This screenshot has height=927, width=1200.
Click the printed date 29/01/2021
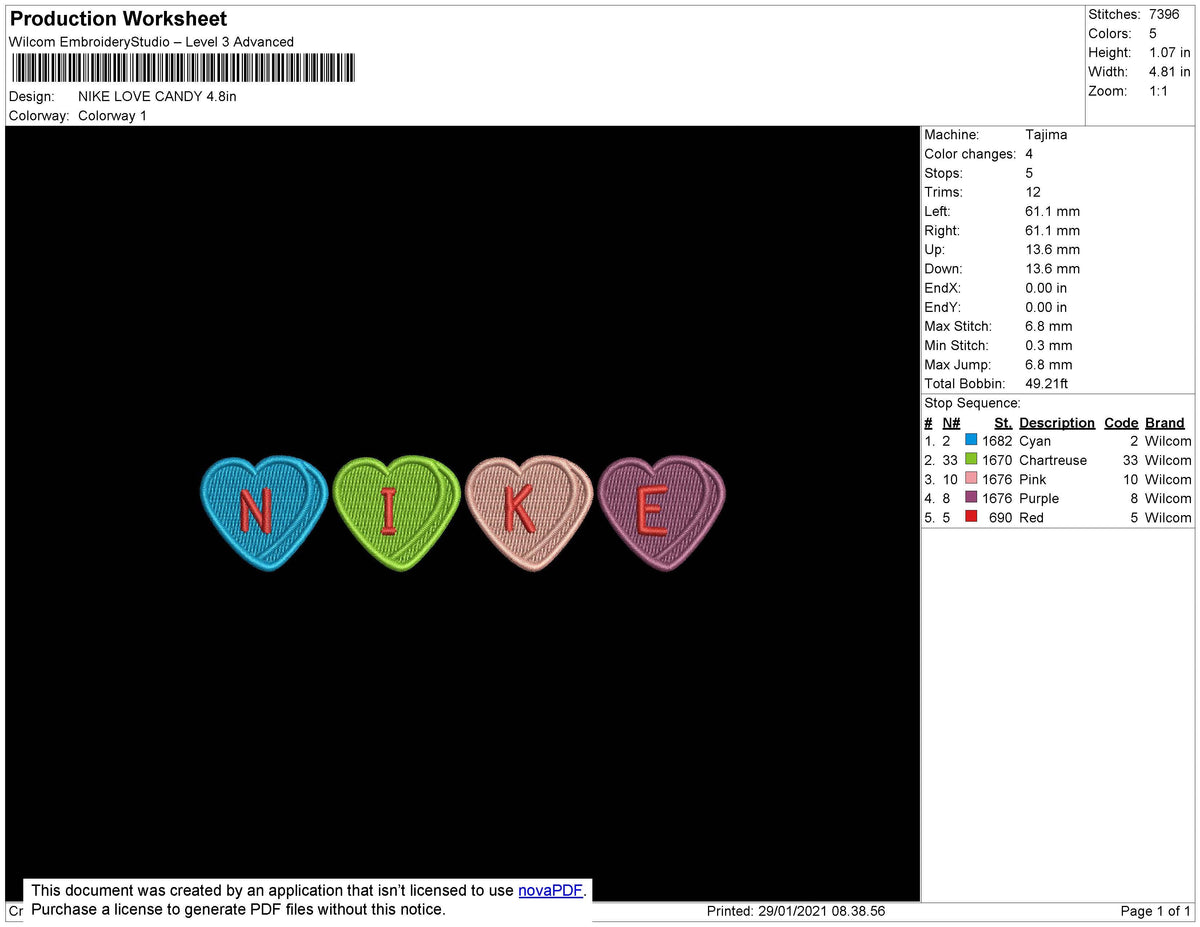[795, 910]
